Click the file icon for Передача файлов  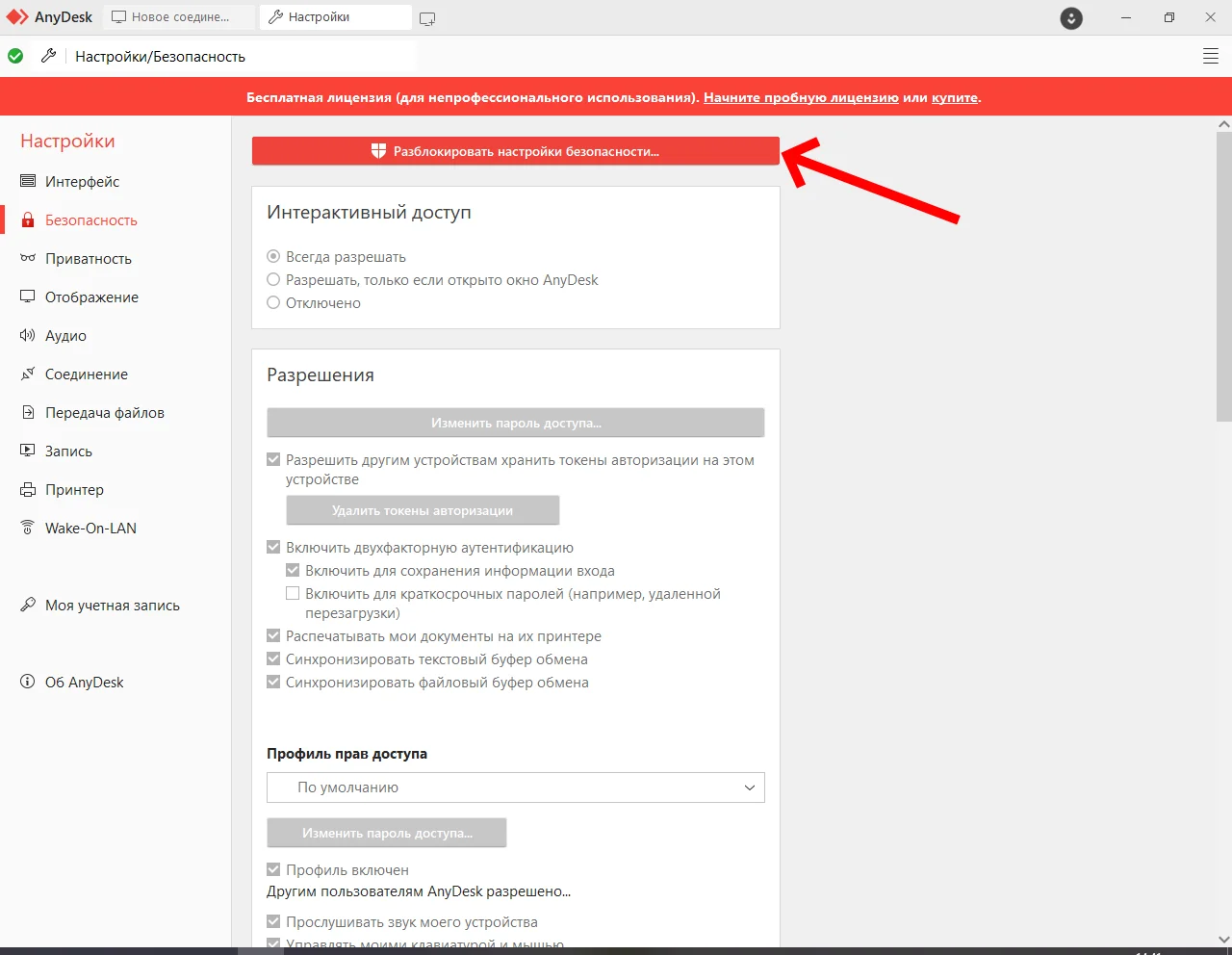28,412
